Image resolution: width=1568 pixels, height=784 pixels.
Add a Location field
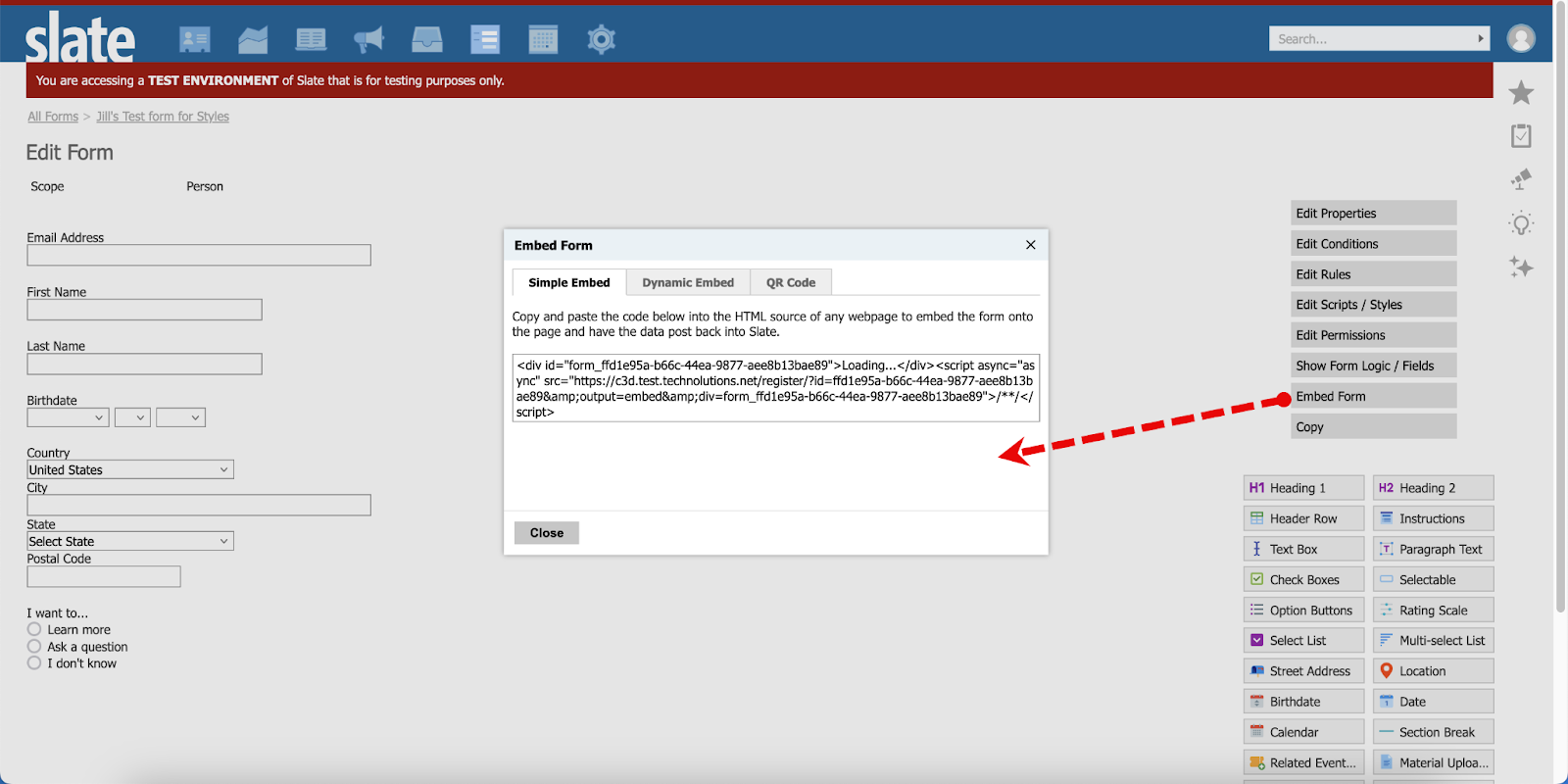(1433, 670)
